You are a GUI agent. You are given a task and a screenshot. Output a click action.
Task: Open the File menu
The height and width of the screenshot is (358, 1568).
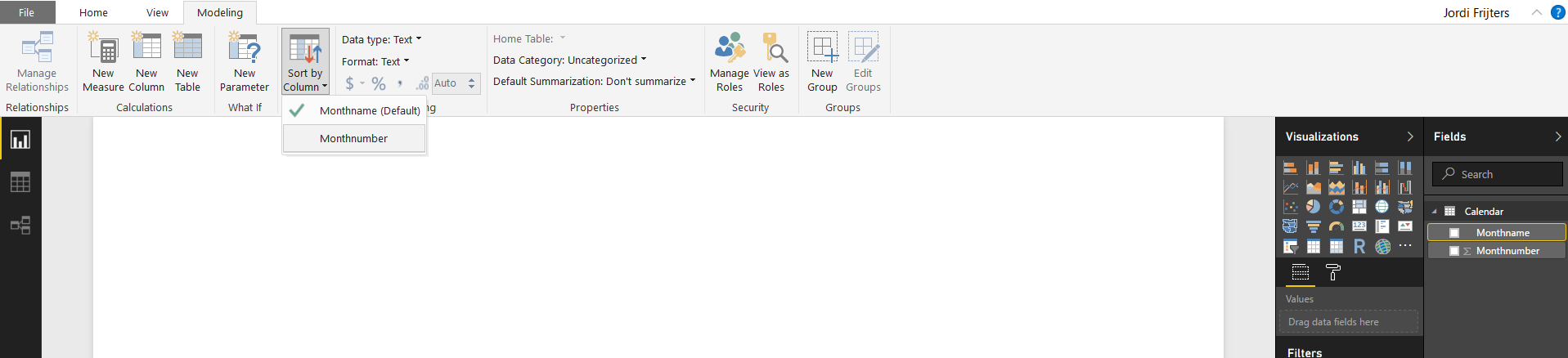point(27,12)
